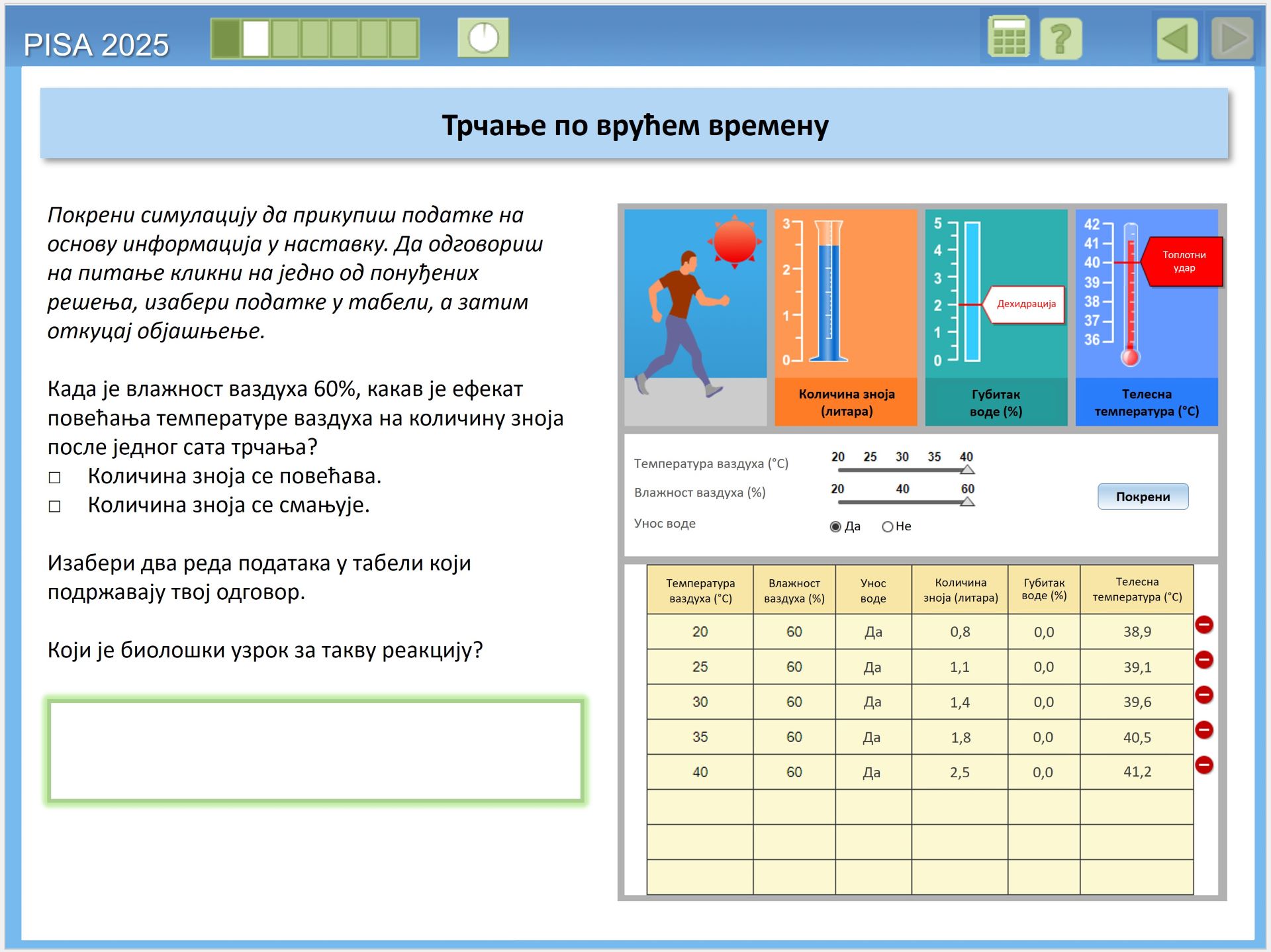1271x952 pixels.
Task: Go to next page with right arrow
Action: click(1233, 39)
